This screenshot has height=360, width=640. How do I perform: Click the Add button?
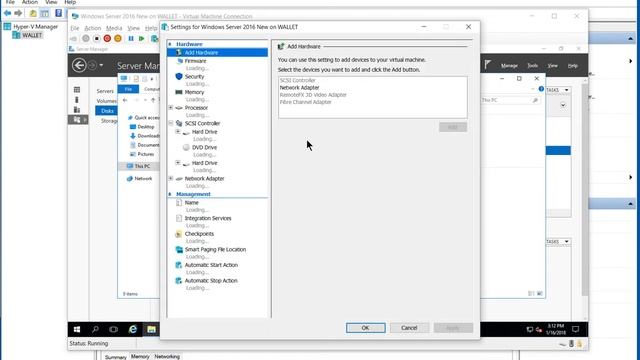click(x=453, y=127)
